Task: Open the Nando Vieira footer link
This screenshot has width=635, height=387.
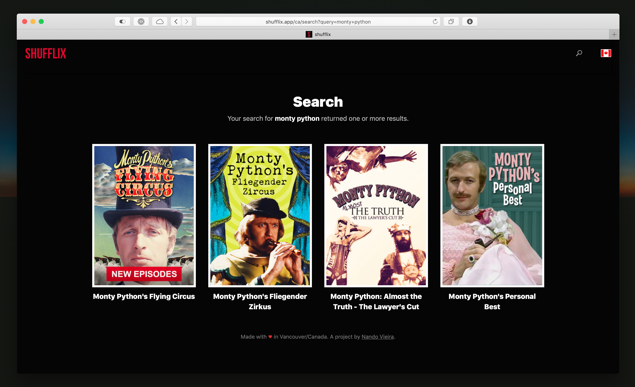Action: click(x=377, y=337)
